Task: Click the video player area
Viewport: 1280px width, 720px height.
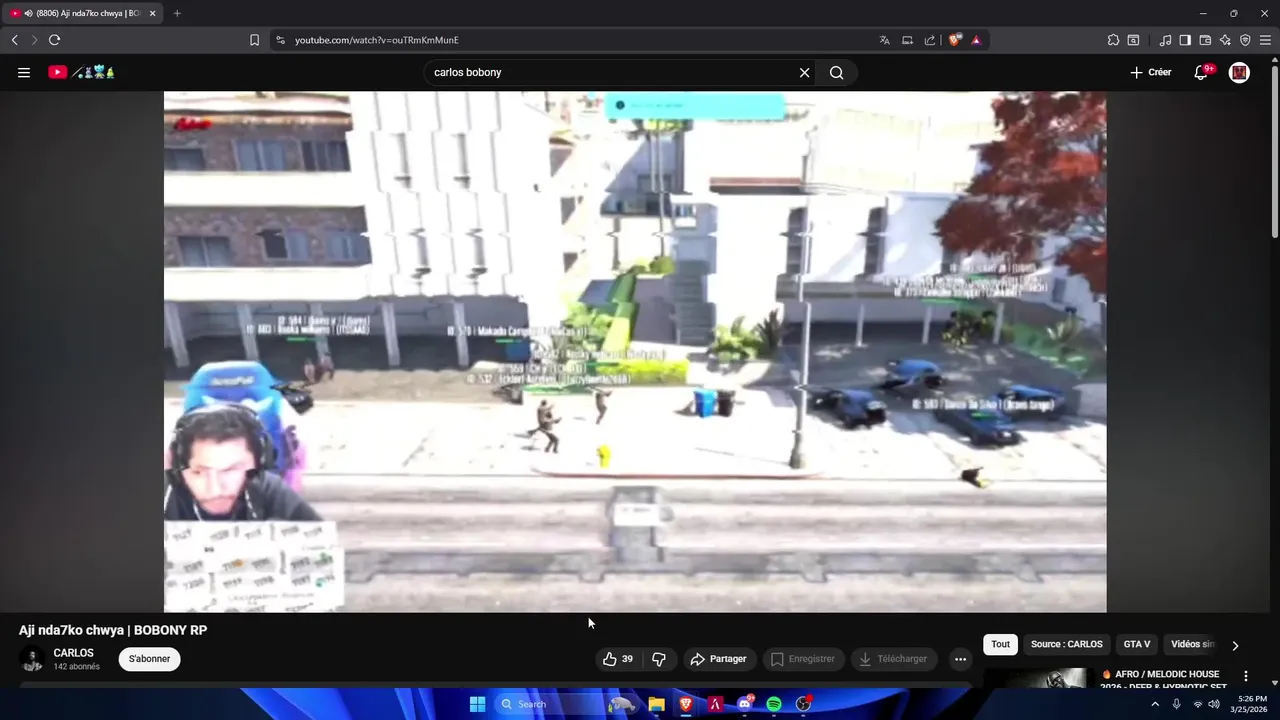Action: [x=635, y=351]
